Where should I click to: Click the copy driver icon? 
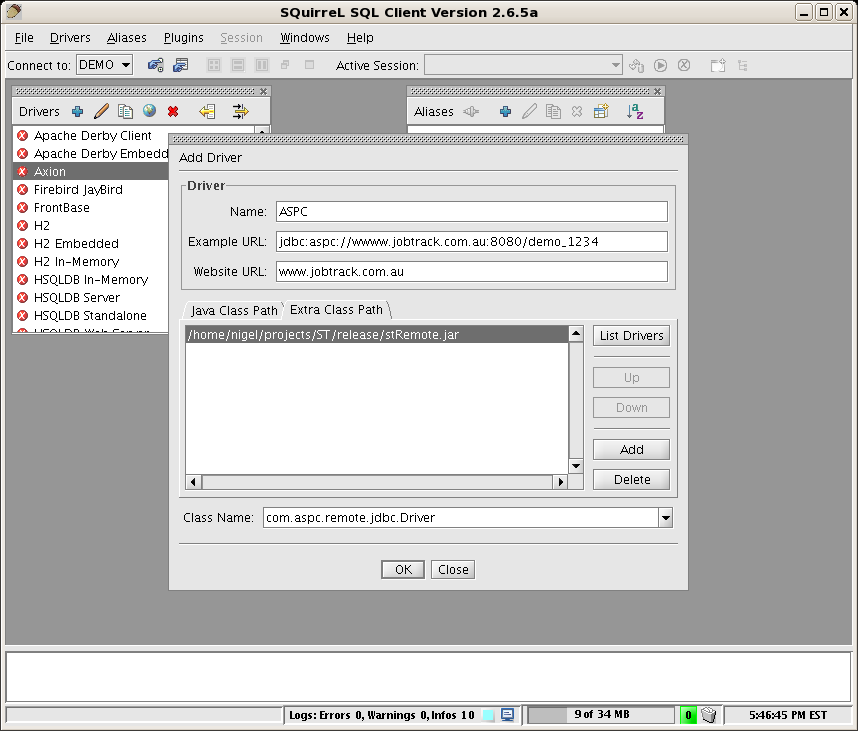click(125, 112)
